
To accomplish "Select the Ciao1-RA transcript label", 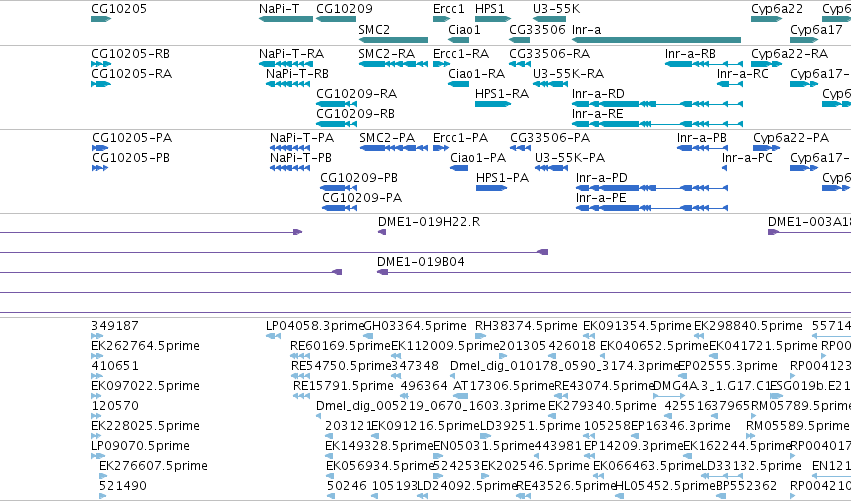I will point(477,74).
